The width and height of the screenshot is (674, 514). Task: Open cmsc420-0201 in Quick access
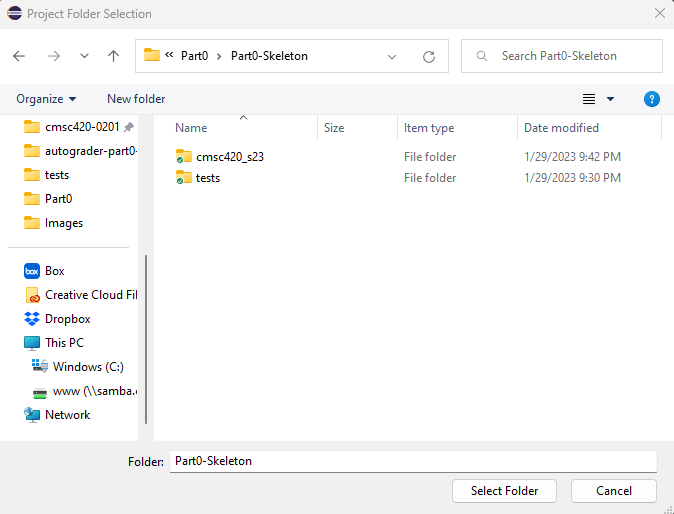pos(82,127)
